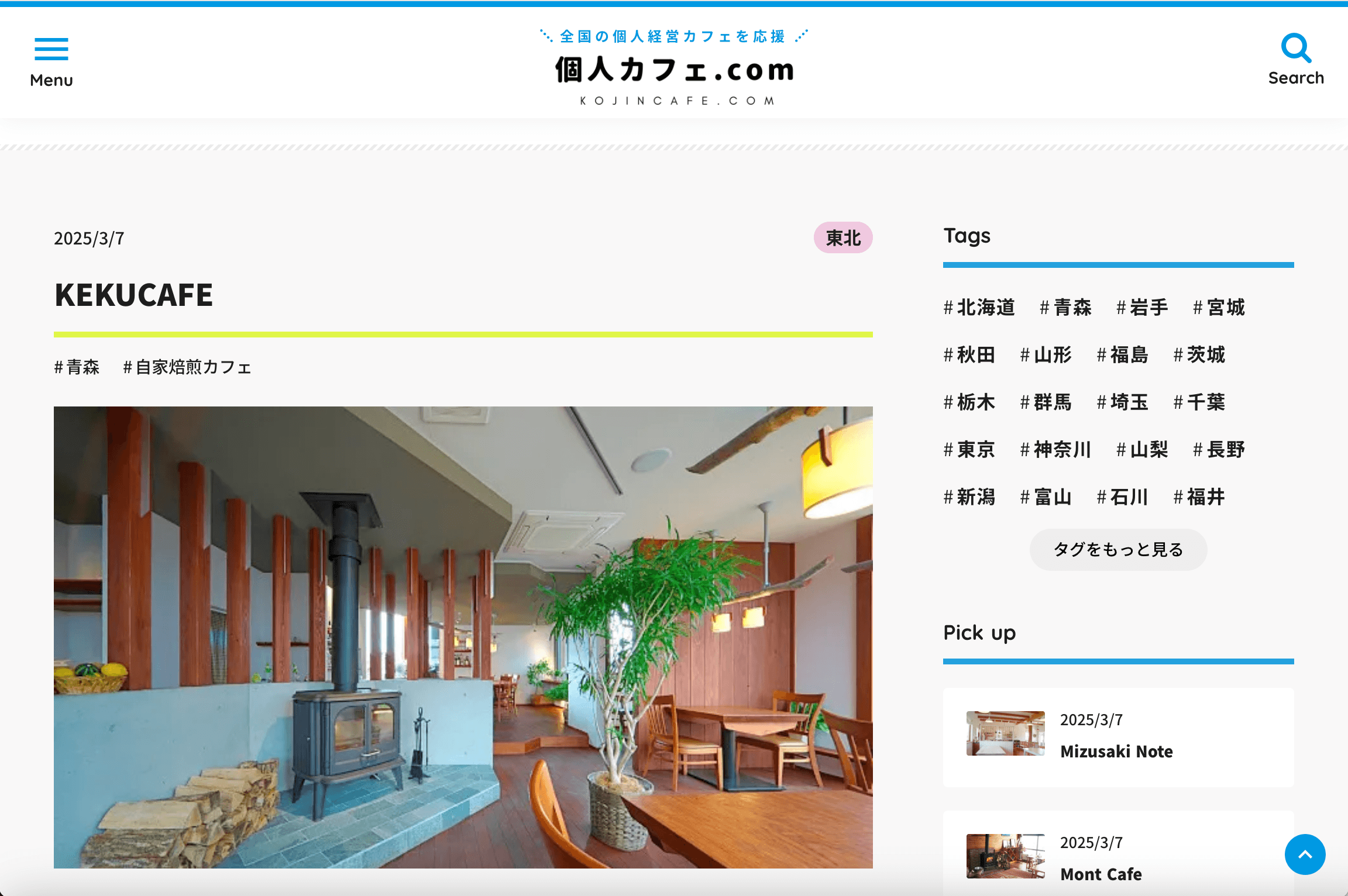
Task: Click the Mont Cafe thumbnail image
Action: [x=1005, y=855]
